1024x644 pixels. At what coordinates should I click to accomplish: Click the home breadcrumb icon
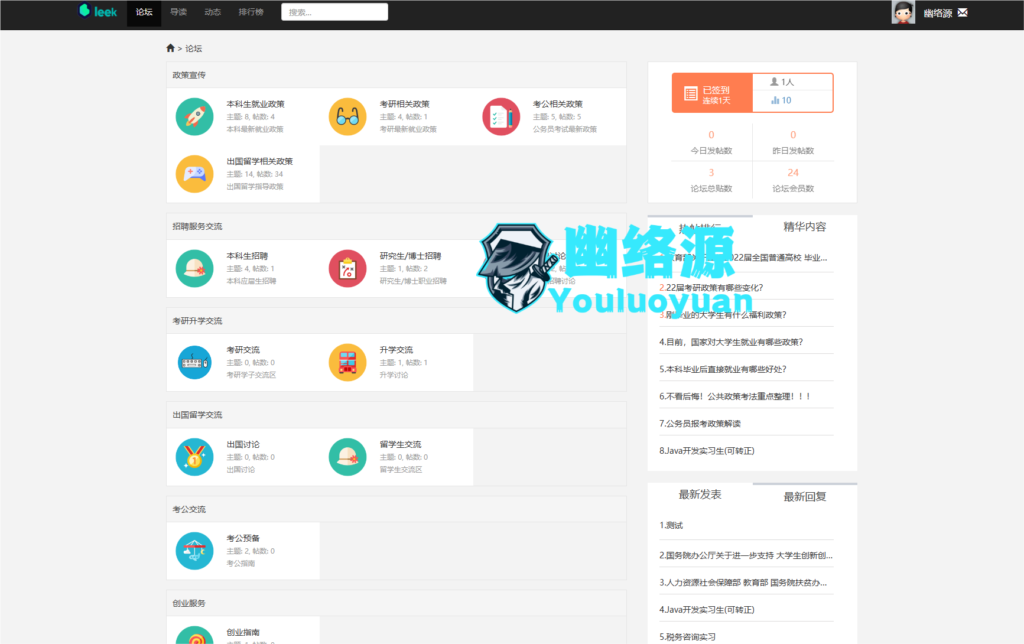coord(170,48)
